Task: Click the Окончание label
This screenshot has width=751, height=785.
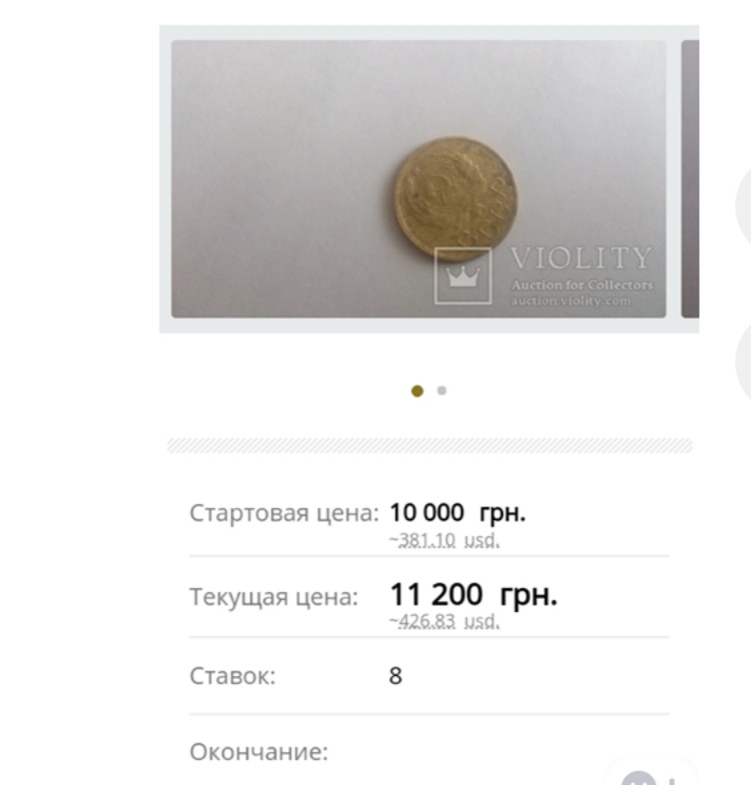Action: (258, 752)
